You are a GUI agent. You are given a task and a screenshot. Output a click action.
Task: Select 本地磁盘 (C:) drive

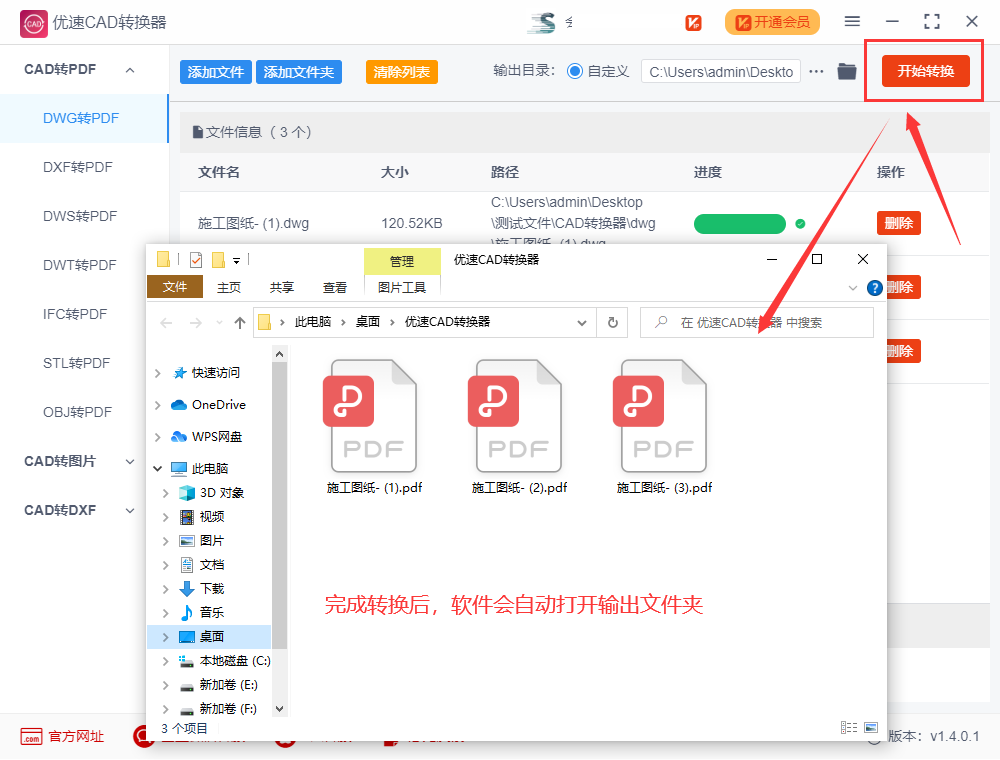pyautogui.click(x=234, y=661)
